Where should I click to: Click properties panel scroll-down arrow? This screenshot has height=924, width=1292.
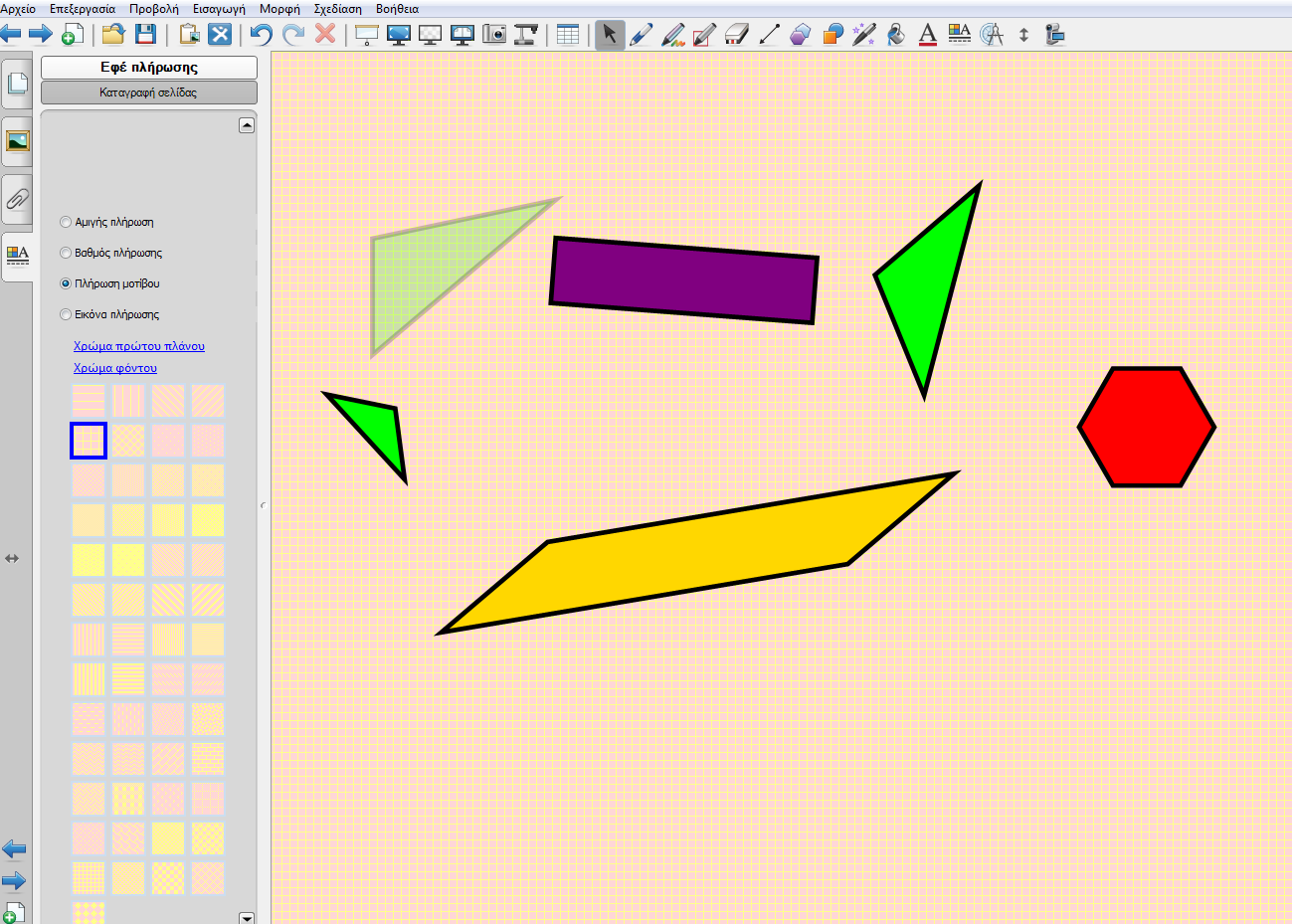pyautogui.click(x=247, y=918)
